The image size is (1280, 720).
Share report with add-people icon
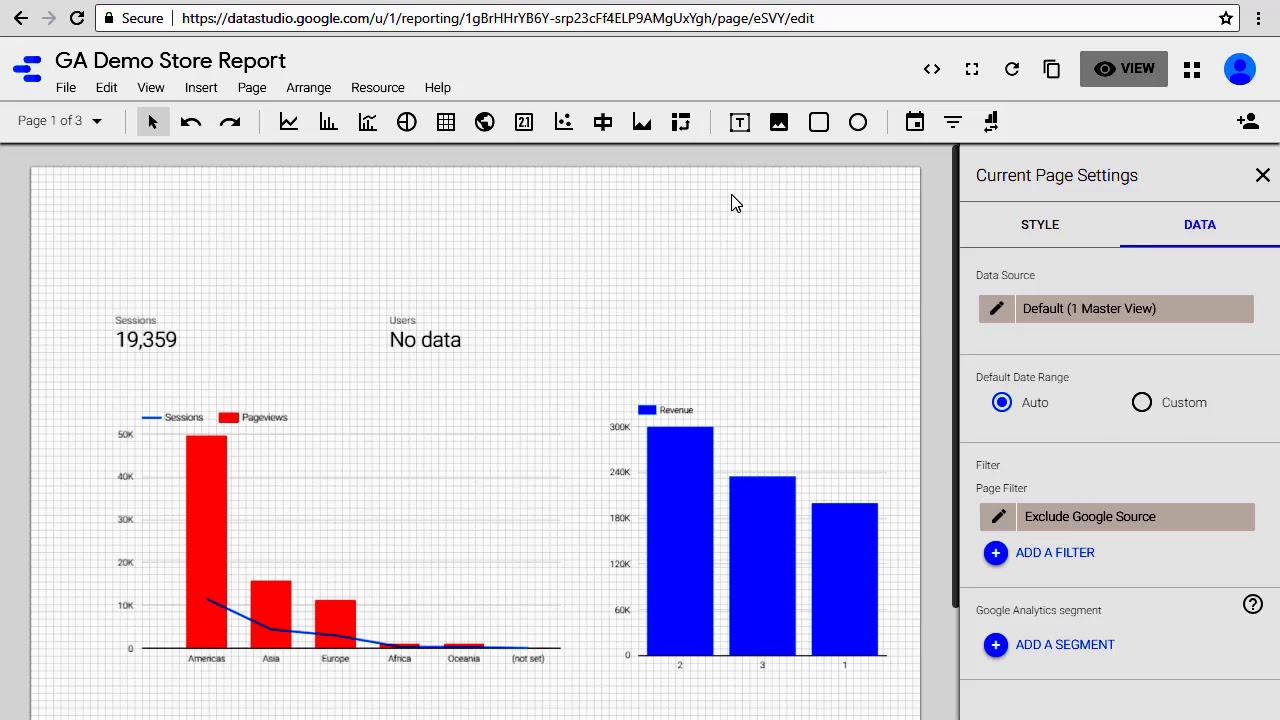click(1247, 121)
